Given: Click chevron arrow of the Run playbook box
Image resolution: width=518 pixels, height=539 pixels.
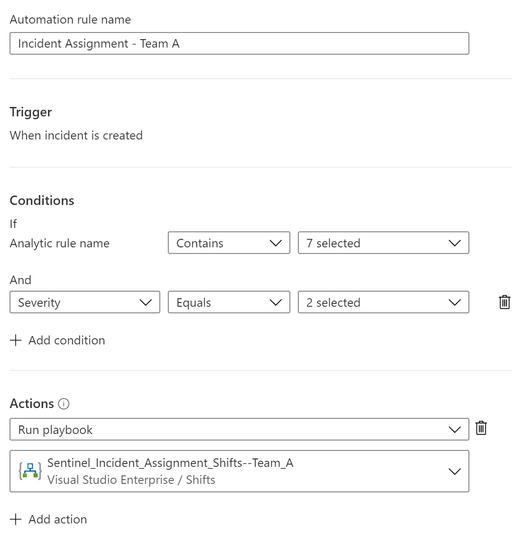Looking at the screenshot, I should 454,429.
